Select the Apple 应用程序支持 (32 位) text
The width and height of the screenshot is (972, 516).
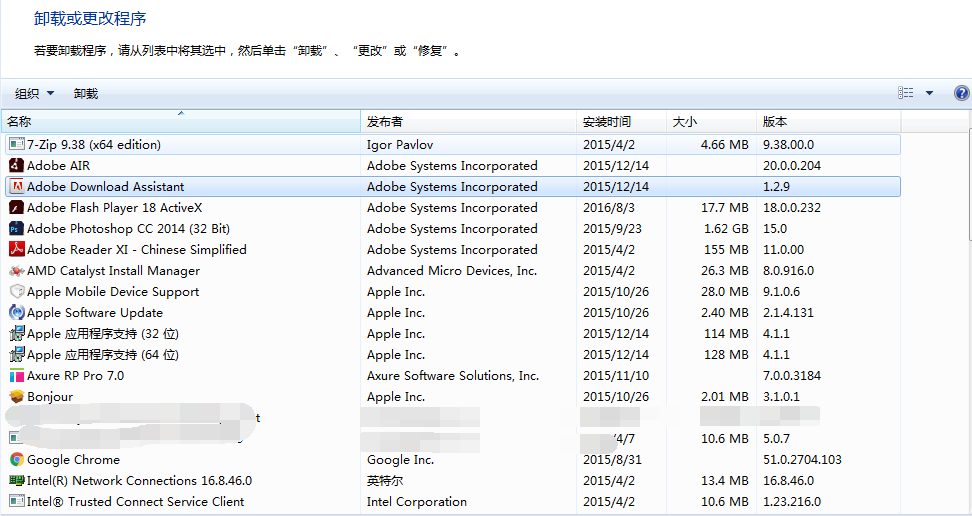point(103,334)
